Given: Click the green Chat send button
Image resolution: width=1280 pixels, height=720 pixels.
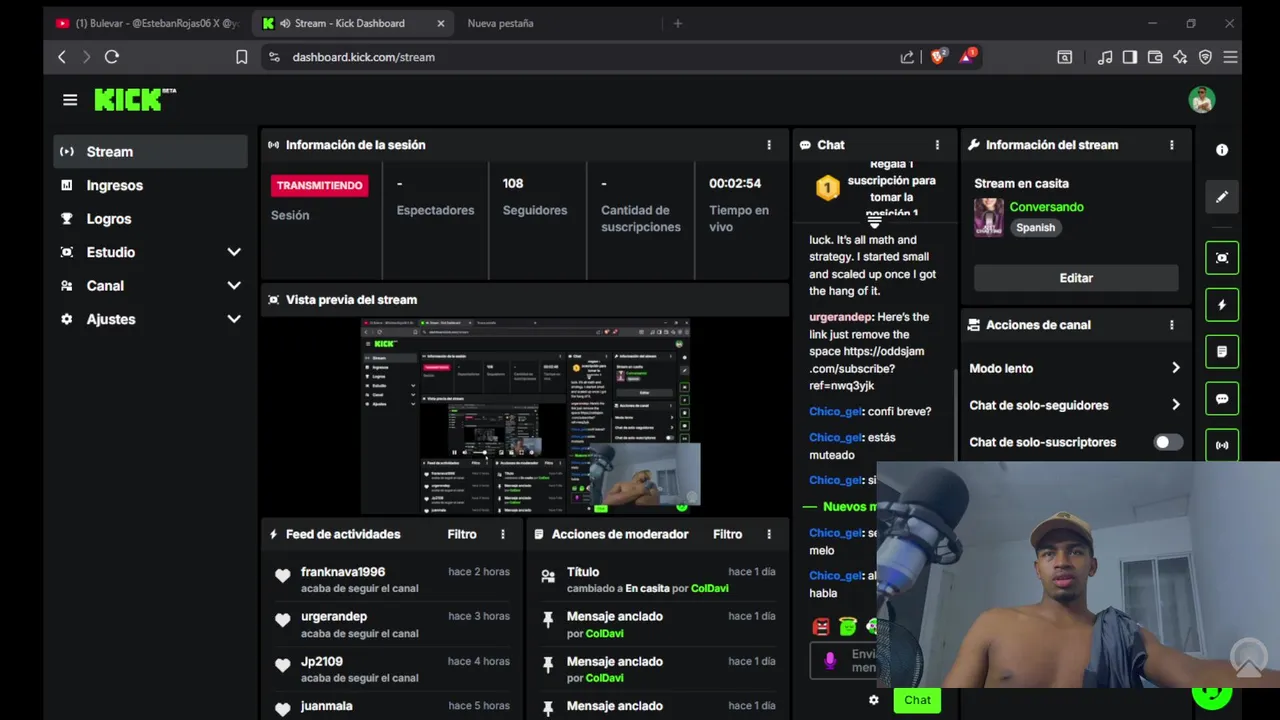Looking at the screenshot, I should (x=917, y=700).
